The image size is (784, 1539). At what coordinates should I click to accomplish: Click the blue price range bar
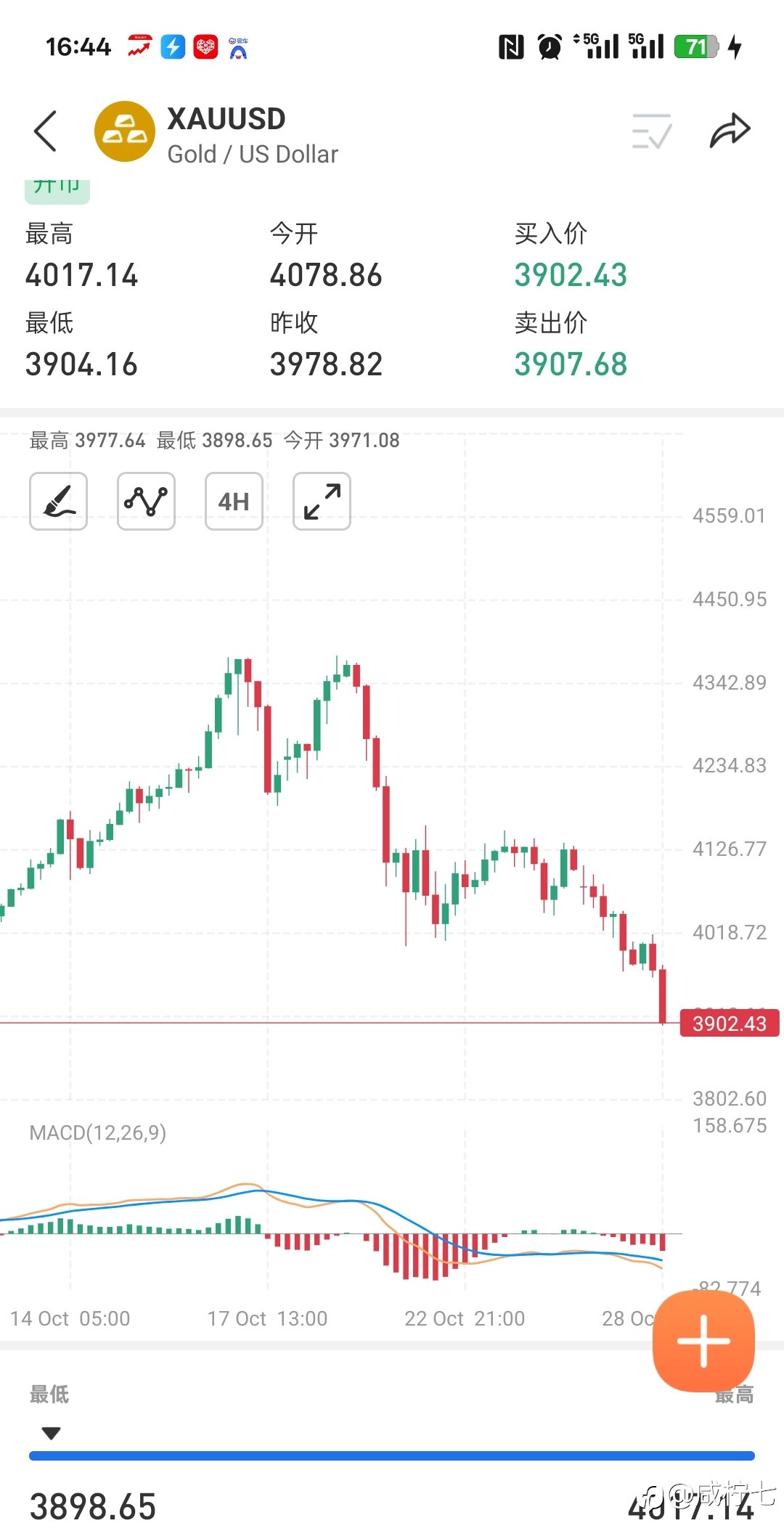[392, 1456]
